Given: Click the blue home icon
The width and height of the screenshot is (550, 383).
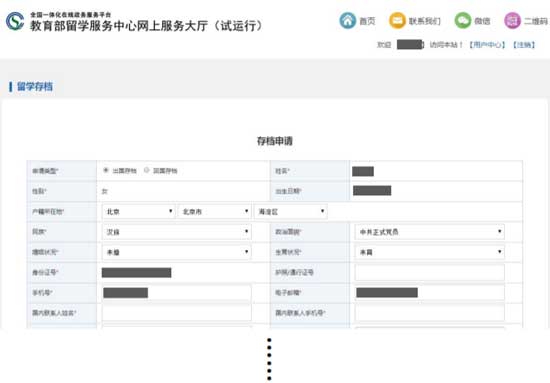Looking at the screenshot, I should [x=348, y=20].
